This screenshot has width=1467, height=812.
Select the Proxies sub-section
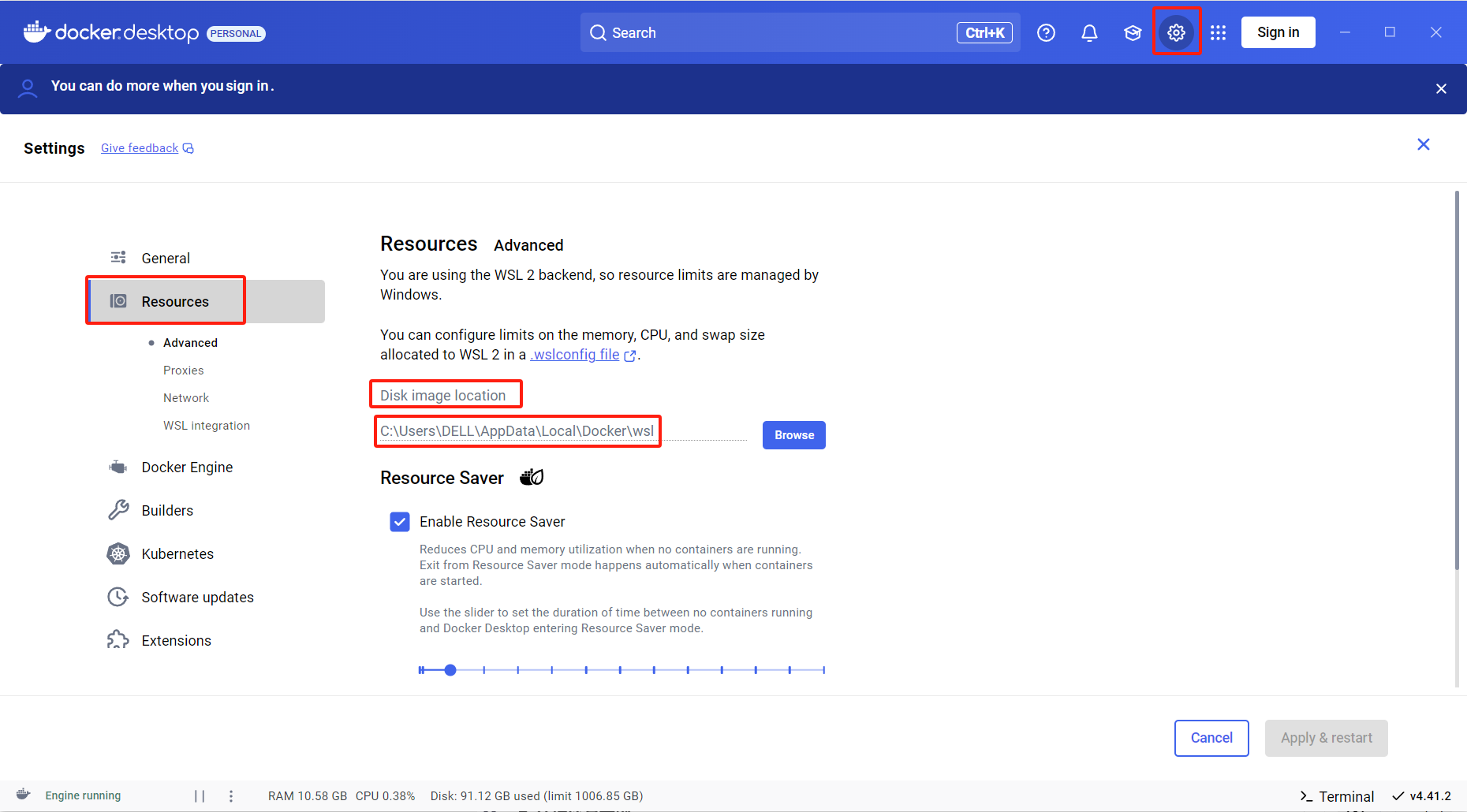click(183, 371)
